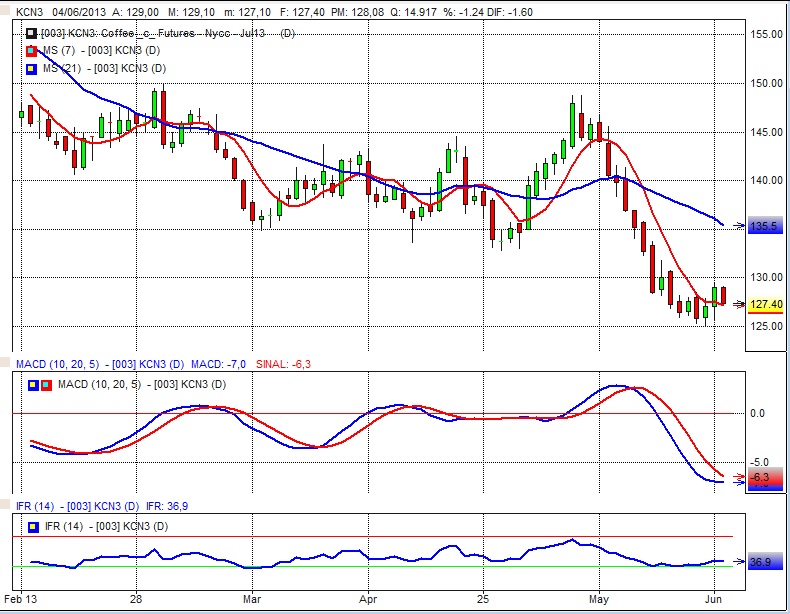
Task: Select the KCN3 Coffee Futures legend label
Action: (x=160, y=34)
